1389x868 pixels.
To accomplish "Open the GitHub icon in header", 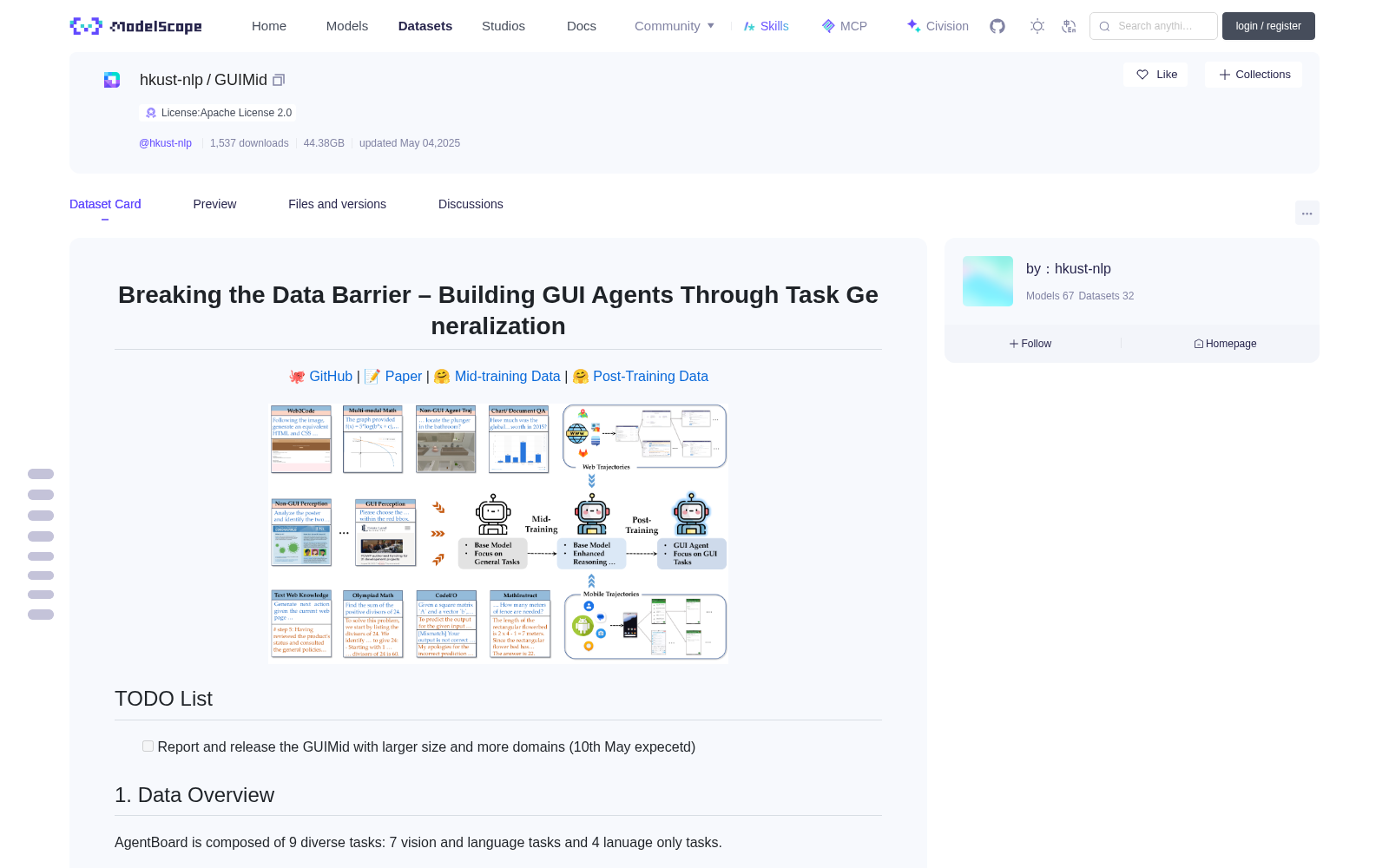I will coord(997,26).
